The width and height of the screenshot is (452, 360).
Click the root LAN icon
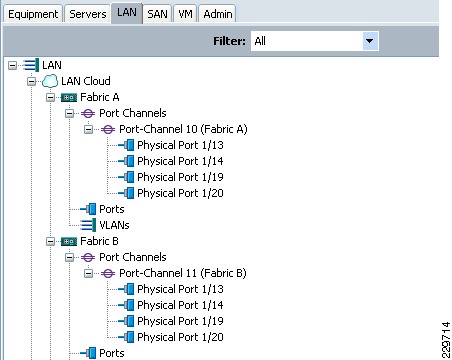click(31, 65)
